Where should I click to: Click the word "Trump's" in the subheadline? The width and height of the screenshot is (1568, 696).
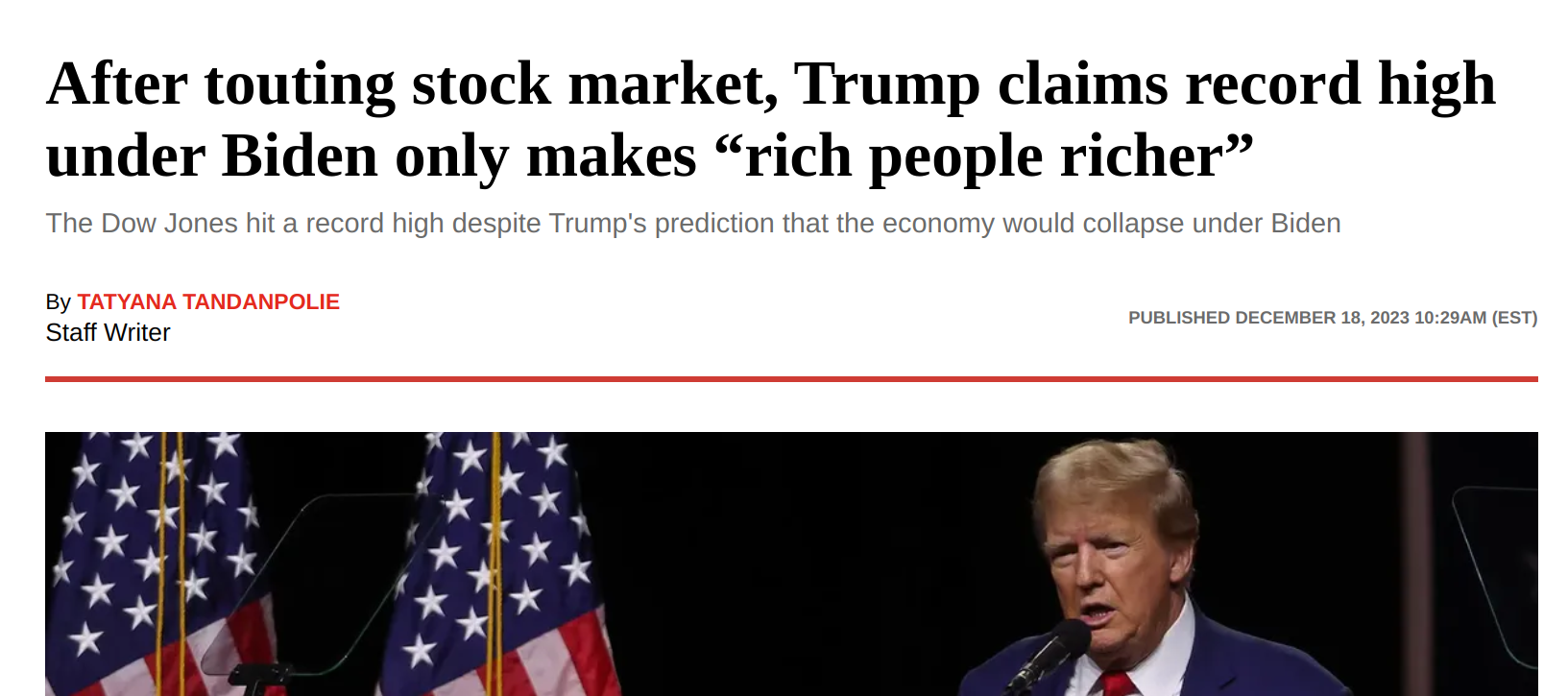click(x=597, y=224)
